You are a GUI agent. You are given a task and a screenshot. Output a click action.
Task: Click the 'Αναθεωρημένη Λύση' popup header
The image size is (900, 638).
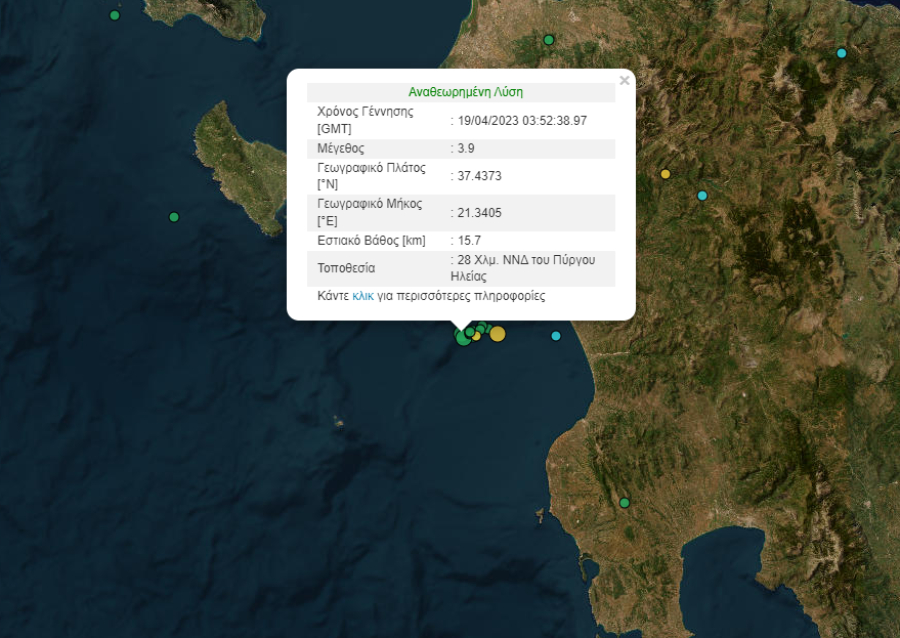coord(465,92)
